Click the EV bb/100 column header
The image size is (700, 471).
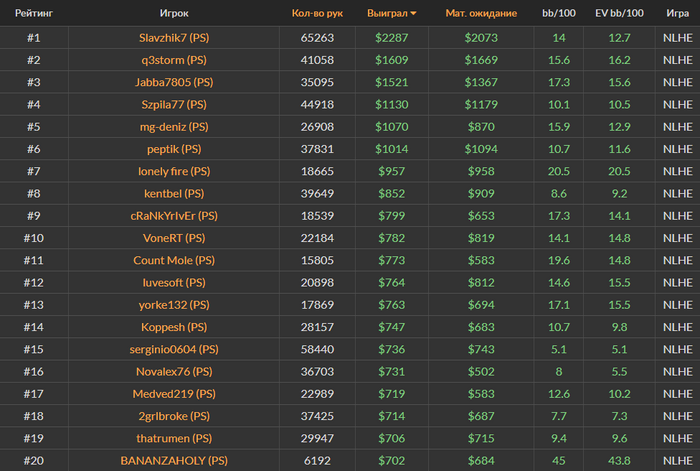(619, 13)
